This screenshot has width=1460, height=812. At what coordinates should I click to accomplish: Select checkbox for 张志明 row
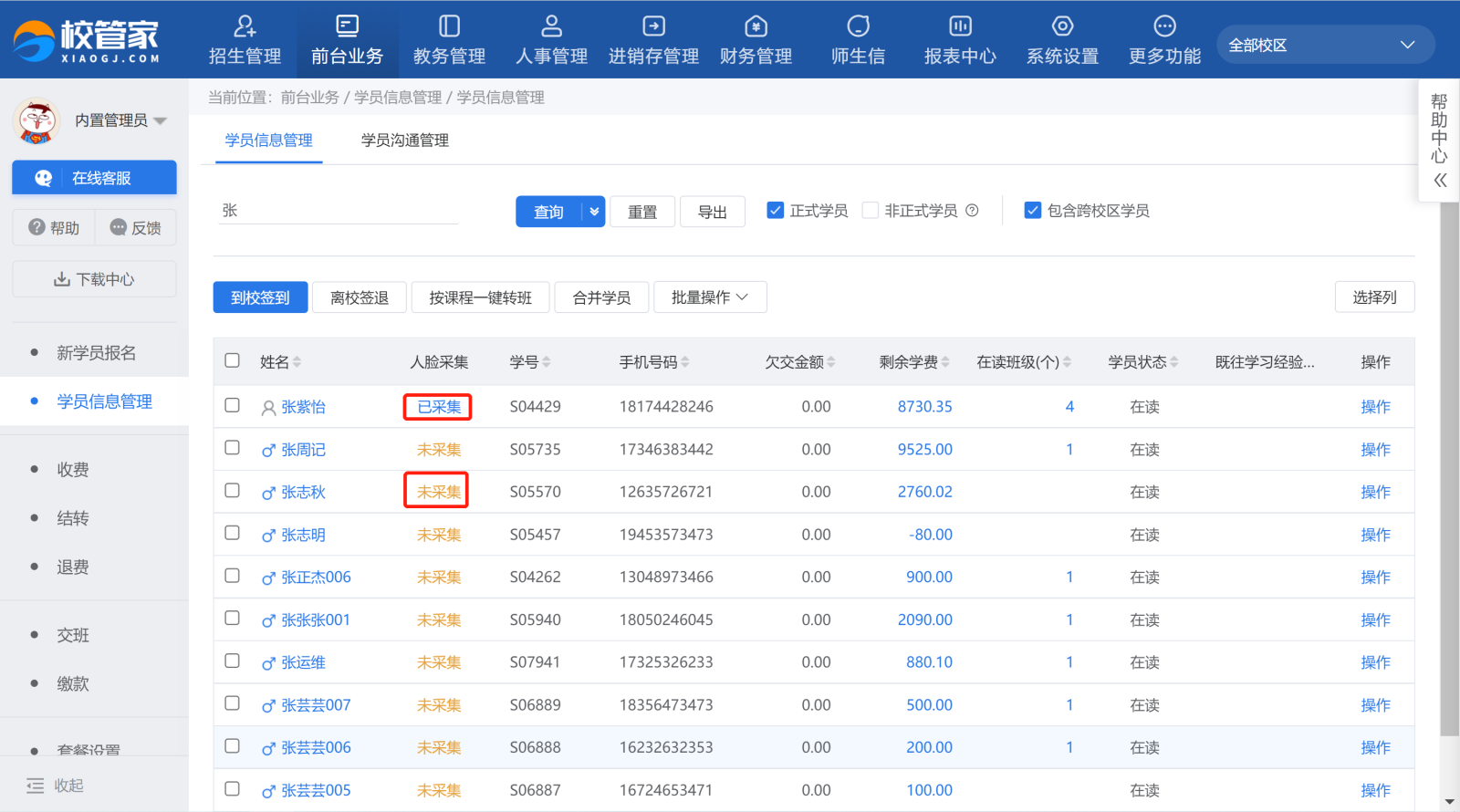coord(233,533)
